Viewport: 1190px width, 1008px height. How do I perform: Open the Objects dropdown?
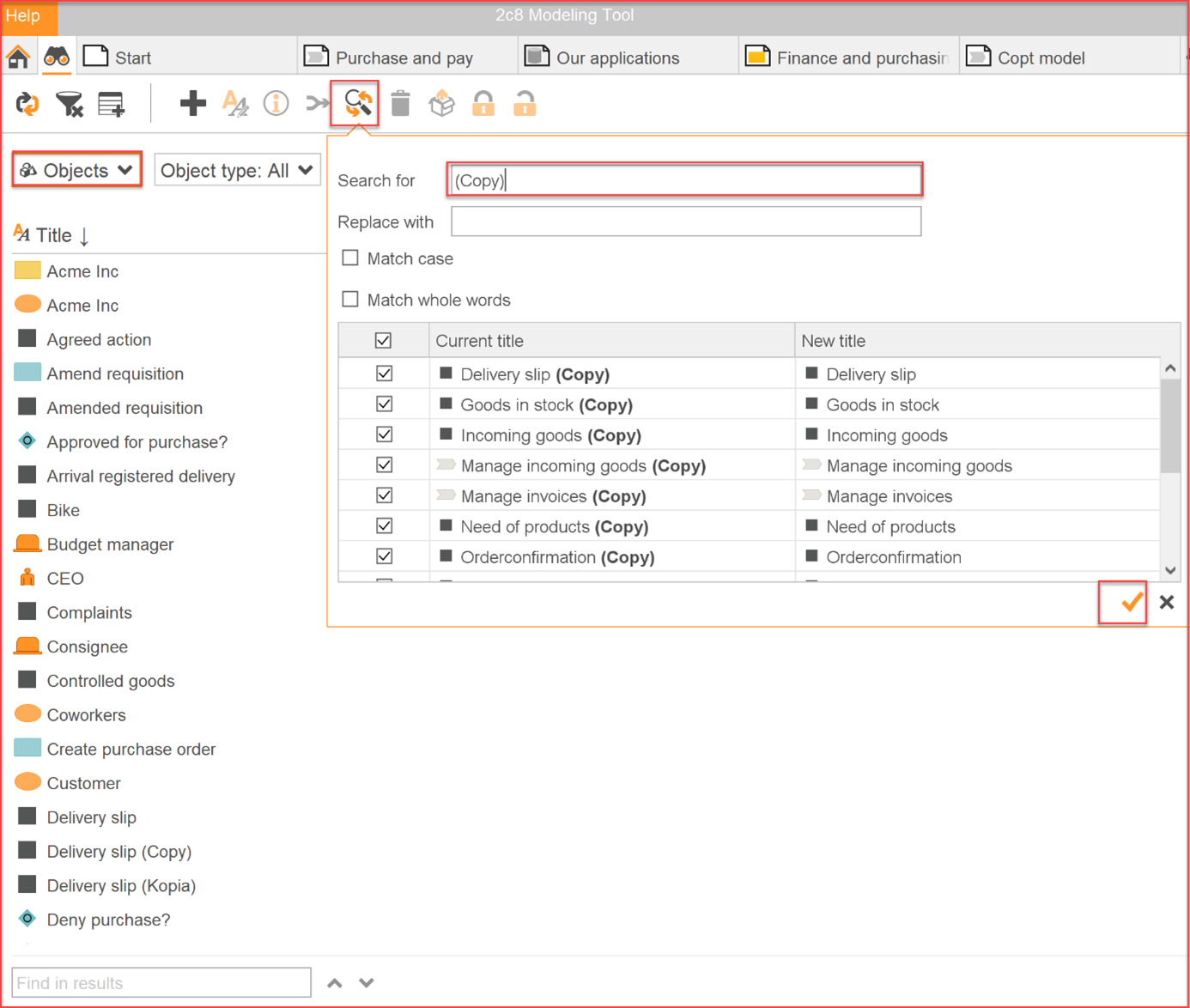[x=76, y=170]
